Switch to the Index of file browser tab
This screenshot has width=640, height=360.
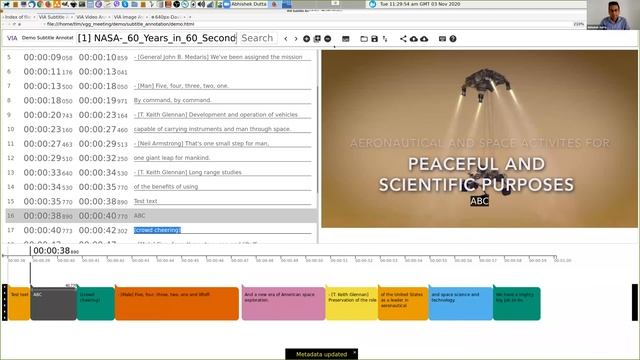point(18,17)
